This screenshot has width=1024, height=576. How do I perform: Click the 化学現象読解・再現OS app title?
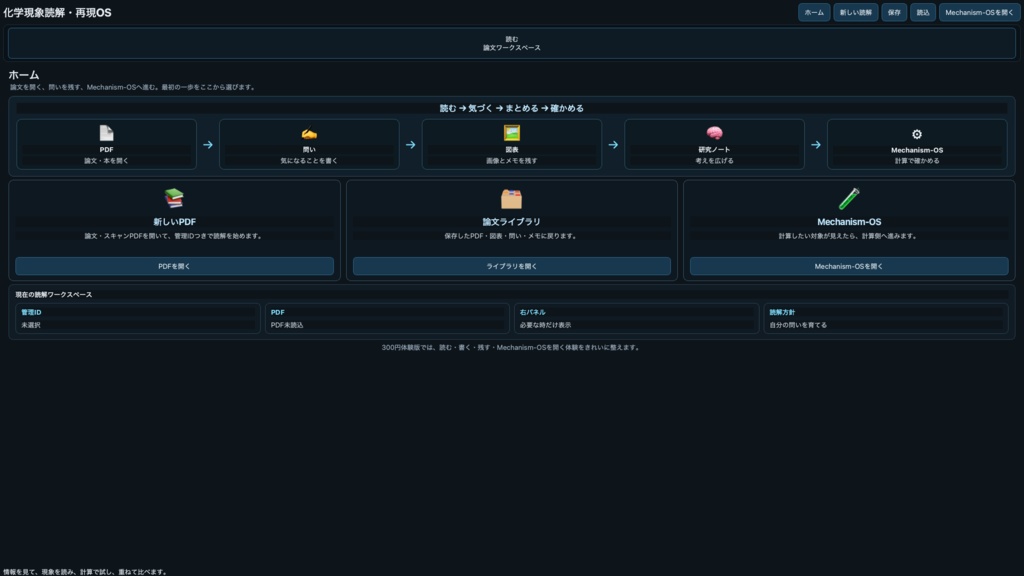pos(57,13)
